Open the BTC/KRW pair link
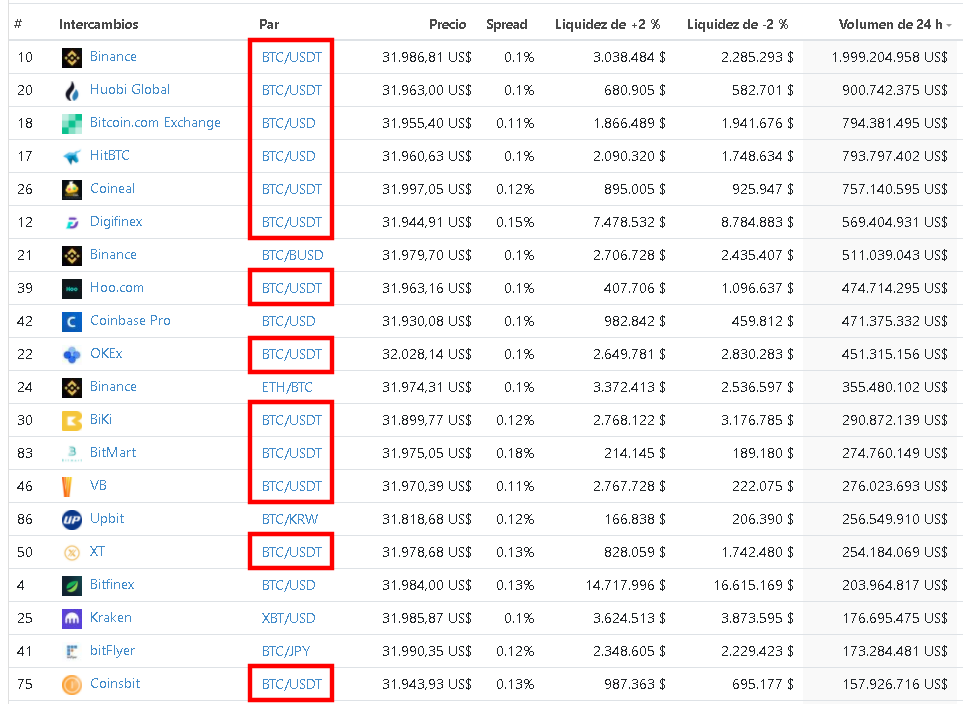This screenshot has height=704, width=963. click(x=290, y=520)
